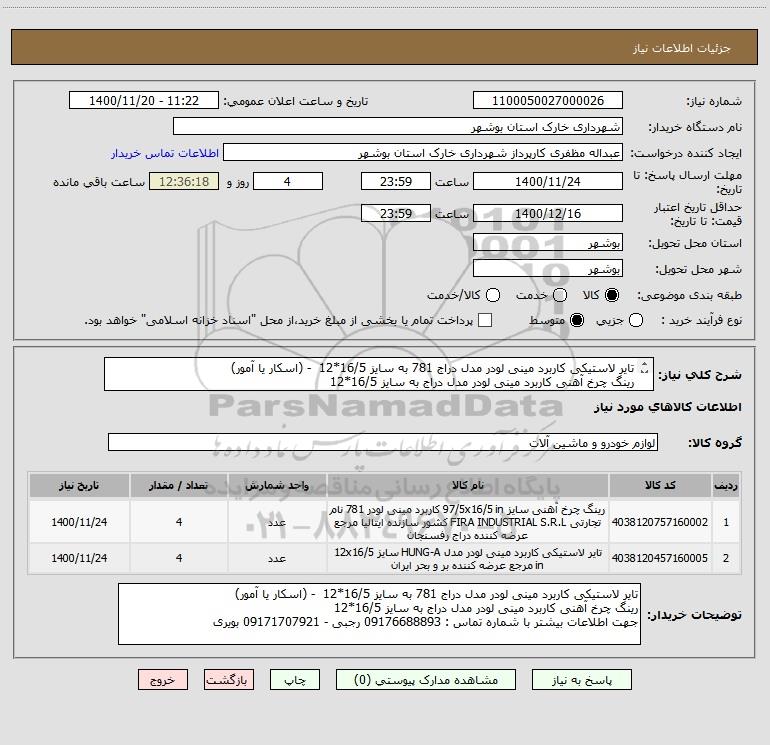The image size is (770, 745).
Task: Click the شماره نیاز field 1100050027000026
Action: (x=548, y=101)
